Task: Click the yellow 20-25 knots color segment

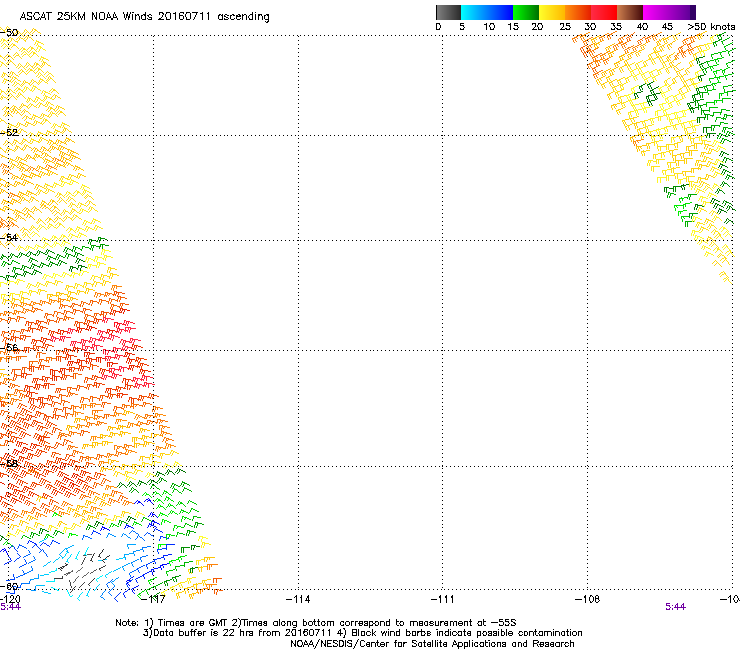Action: coord(552,12)
